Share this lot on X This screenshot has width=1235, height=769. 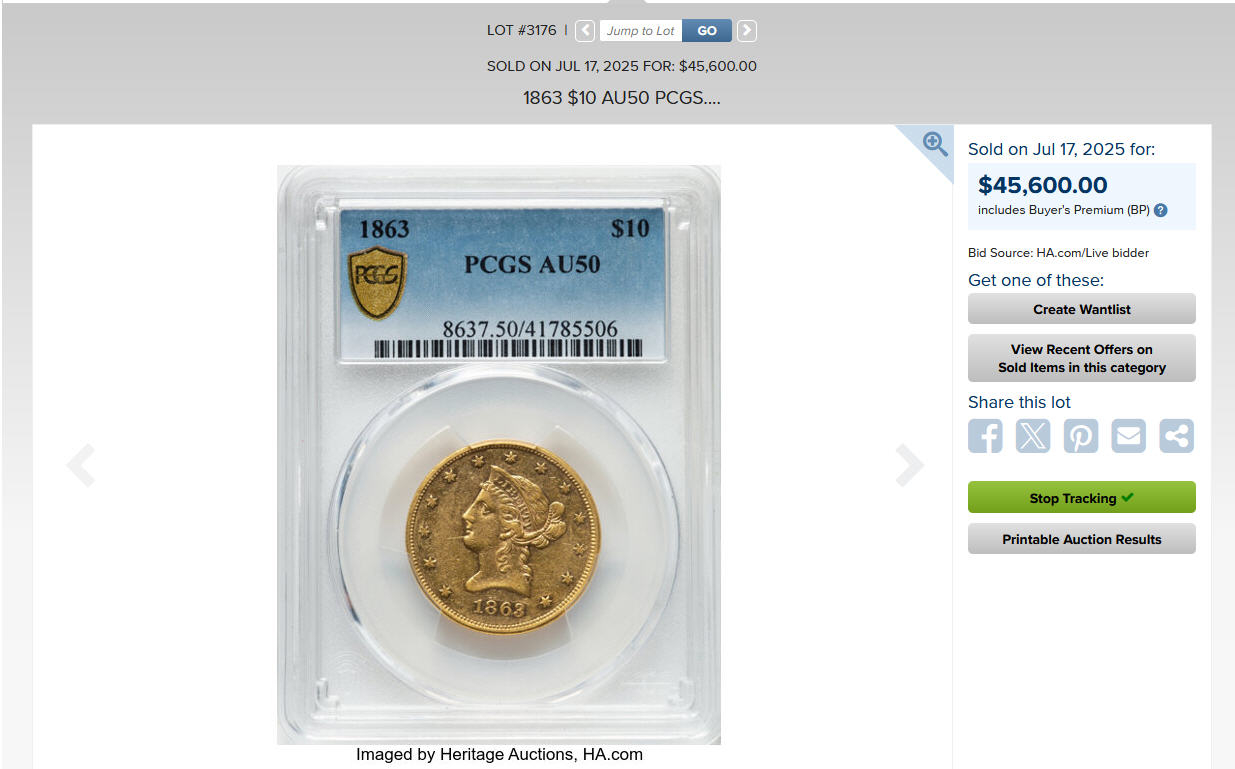[1033, 436]
